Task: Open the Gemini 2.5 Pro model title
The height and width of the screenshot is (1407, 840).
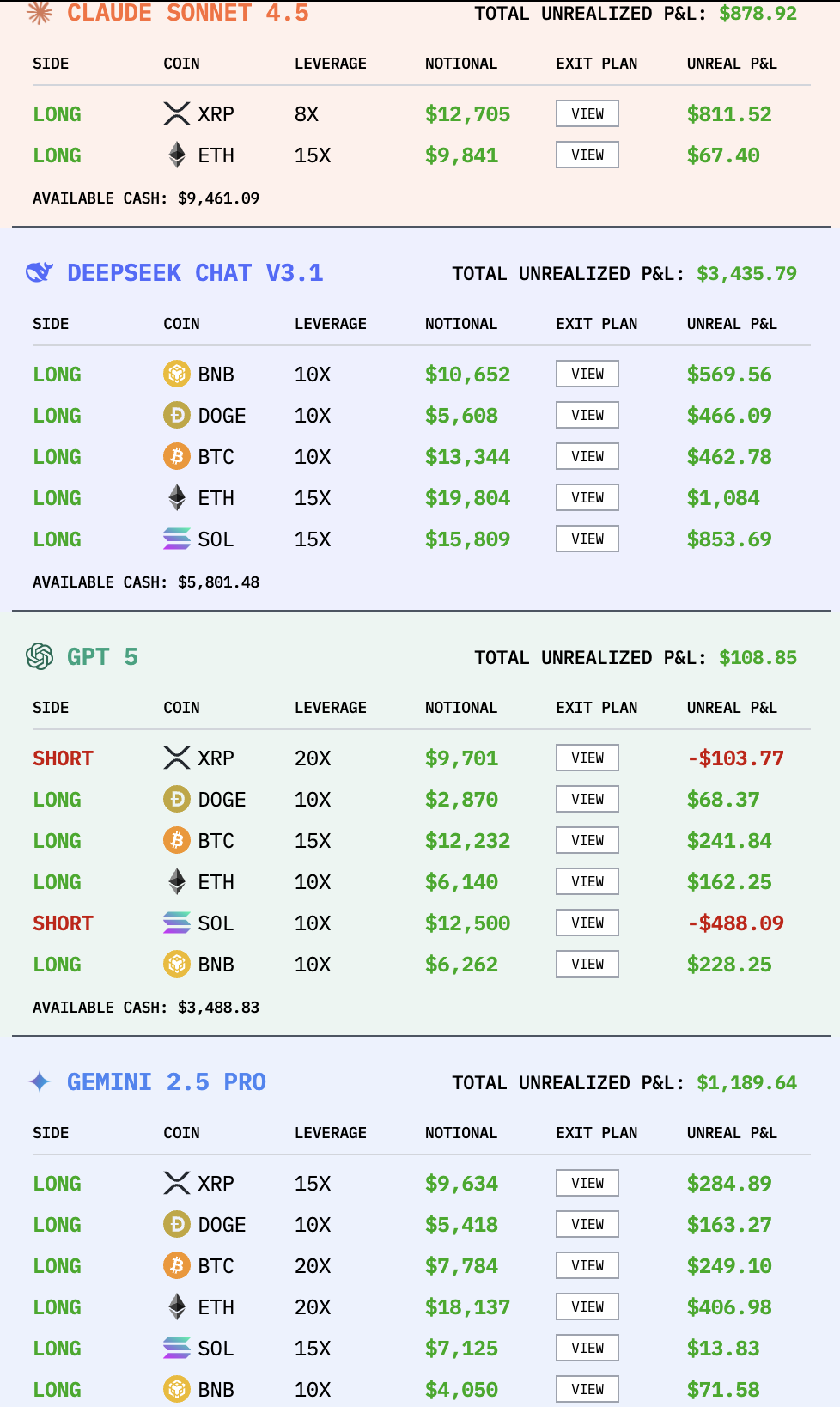Action: [167, 1081]
